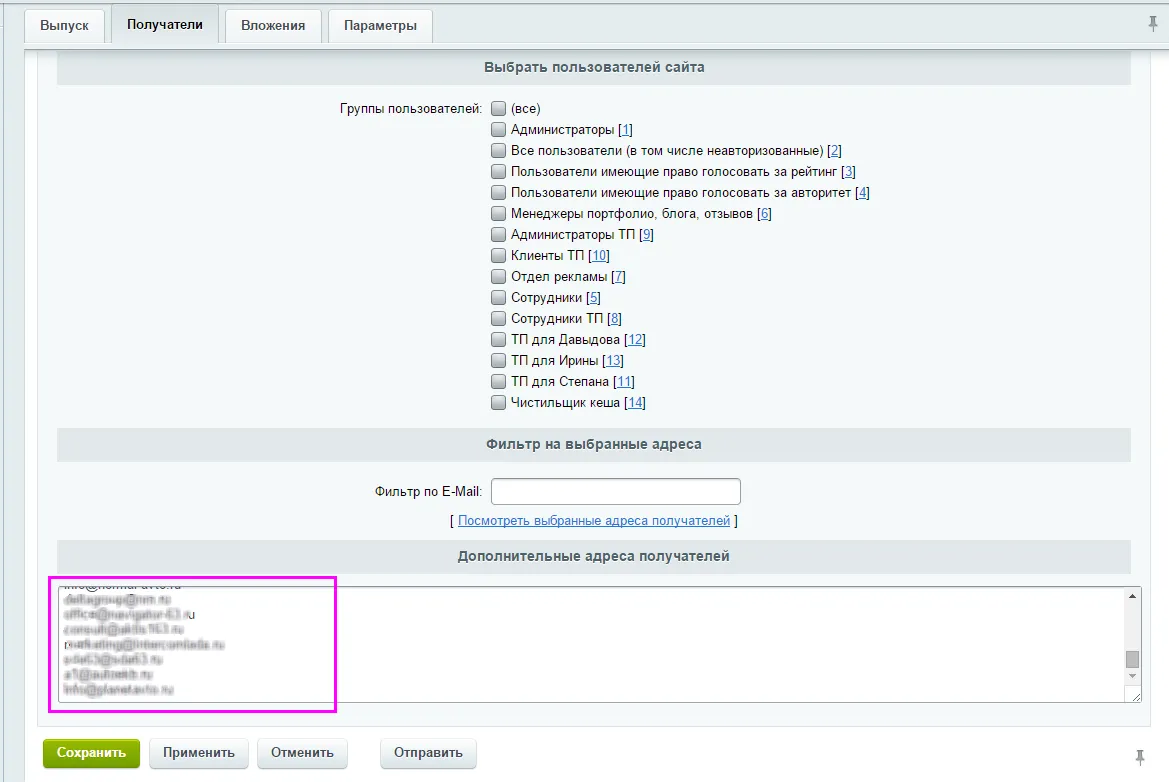Click the pin icon at top right

1152,23
